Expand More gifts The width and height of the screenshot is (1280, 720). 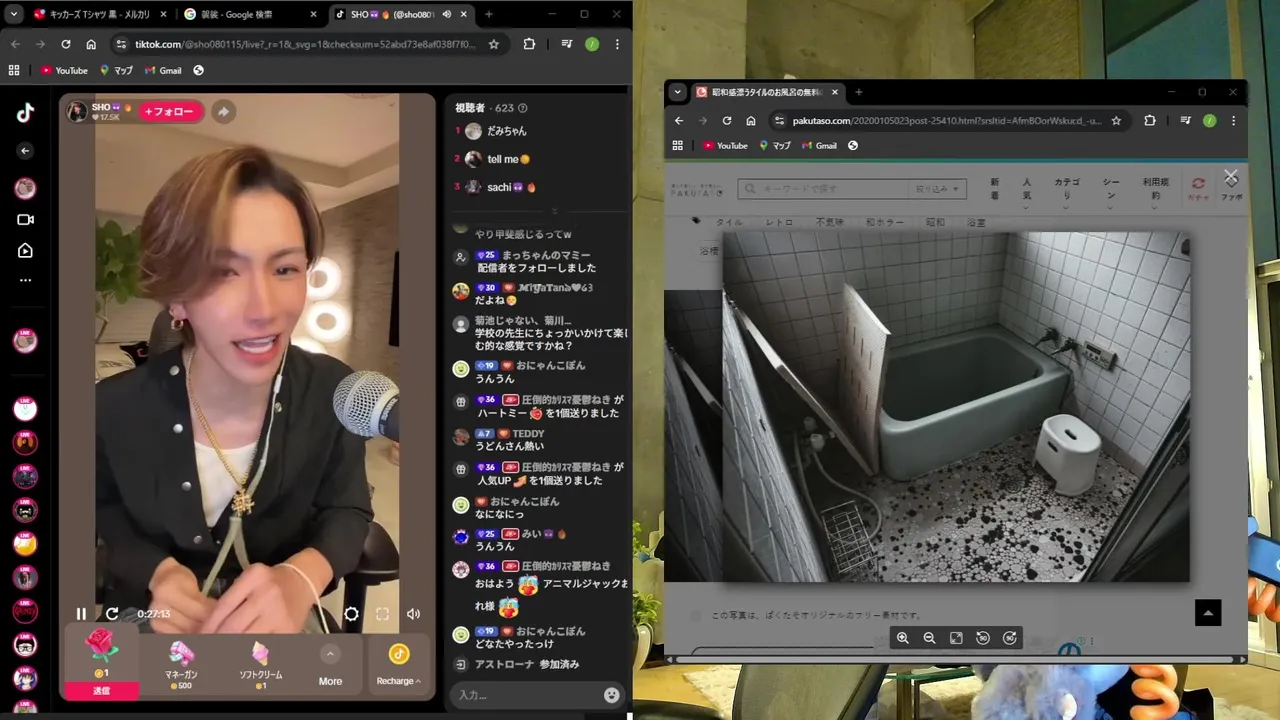(330, 665)
